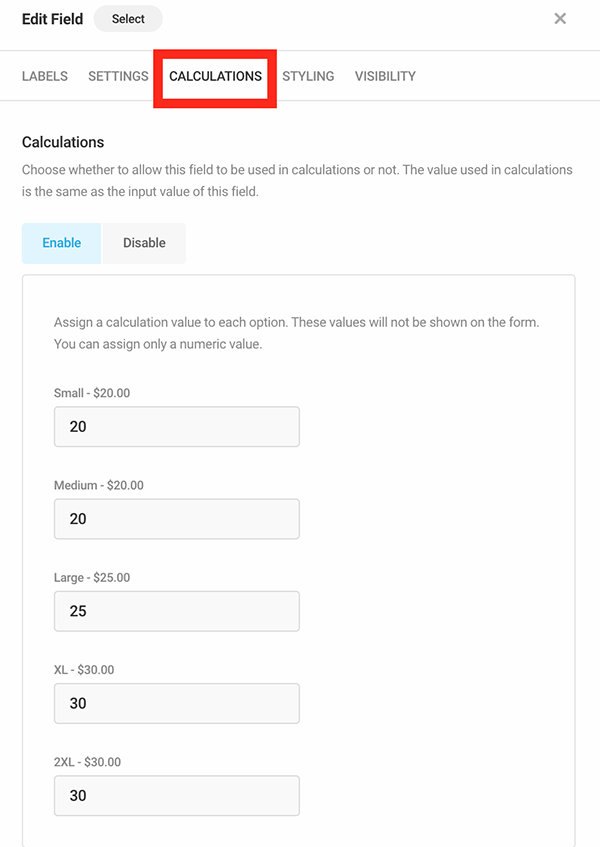Click the Small calculation value field
Viewport: 600px width, 847px height.
pyautogui.click(x=176, y=426)
